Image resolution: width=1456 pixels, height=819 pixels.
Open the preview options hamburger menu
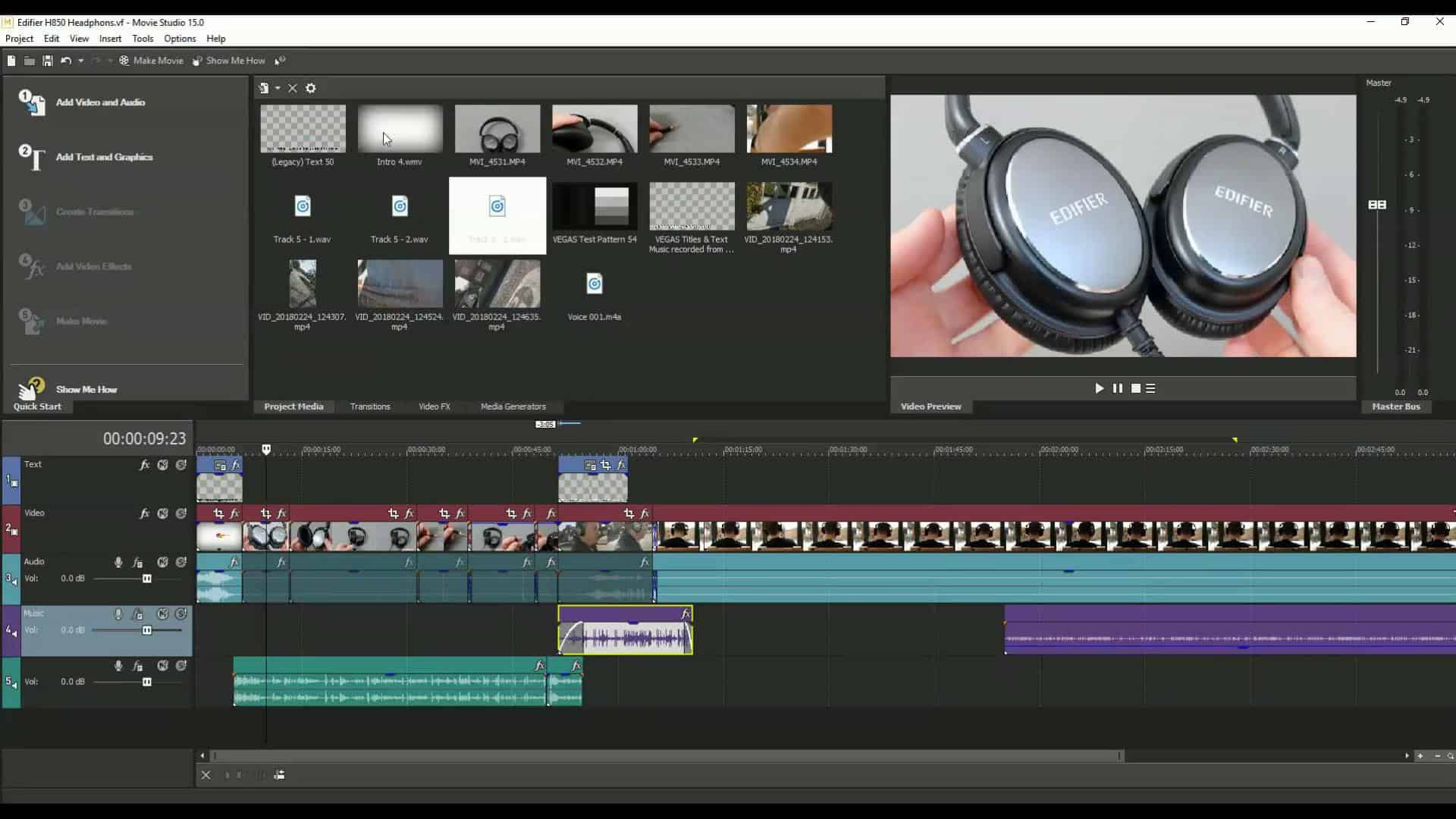1150,388
